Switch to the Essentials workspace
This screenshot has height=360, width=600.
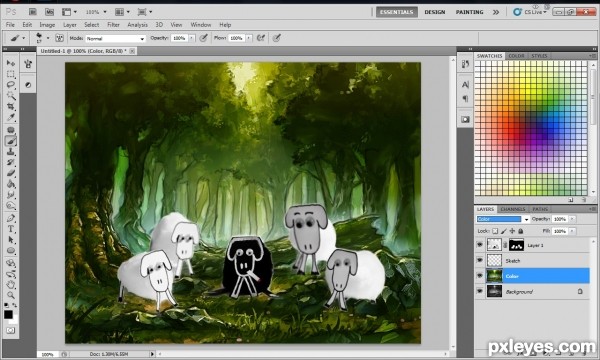click(396, 12)
